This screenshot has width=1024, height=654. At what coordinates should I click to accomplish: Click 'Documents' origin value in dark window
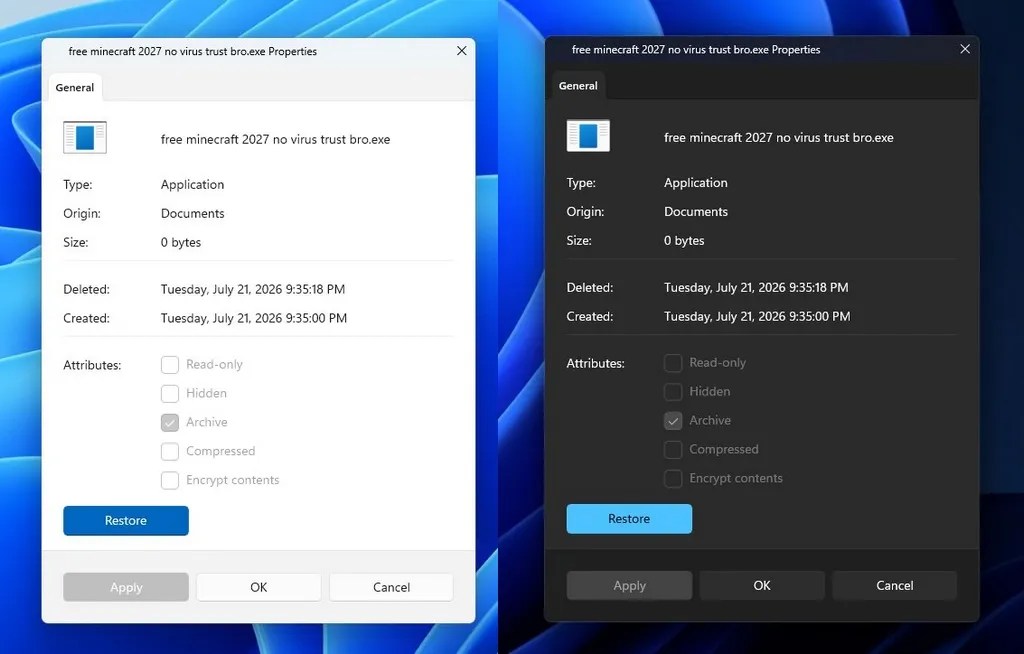(x=696, y=211)
